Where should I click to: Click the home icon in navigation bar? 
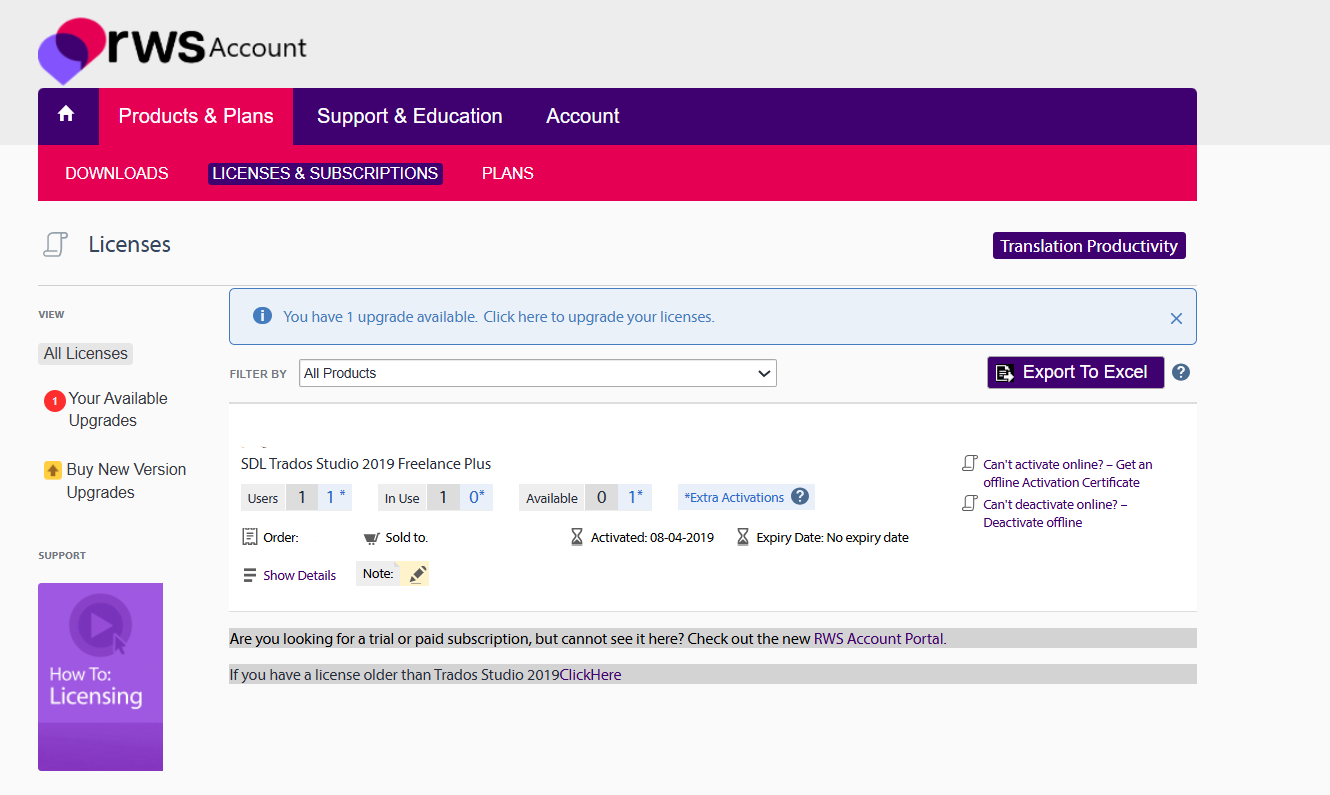pyautogui.click(x=66, y=115)
